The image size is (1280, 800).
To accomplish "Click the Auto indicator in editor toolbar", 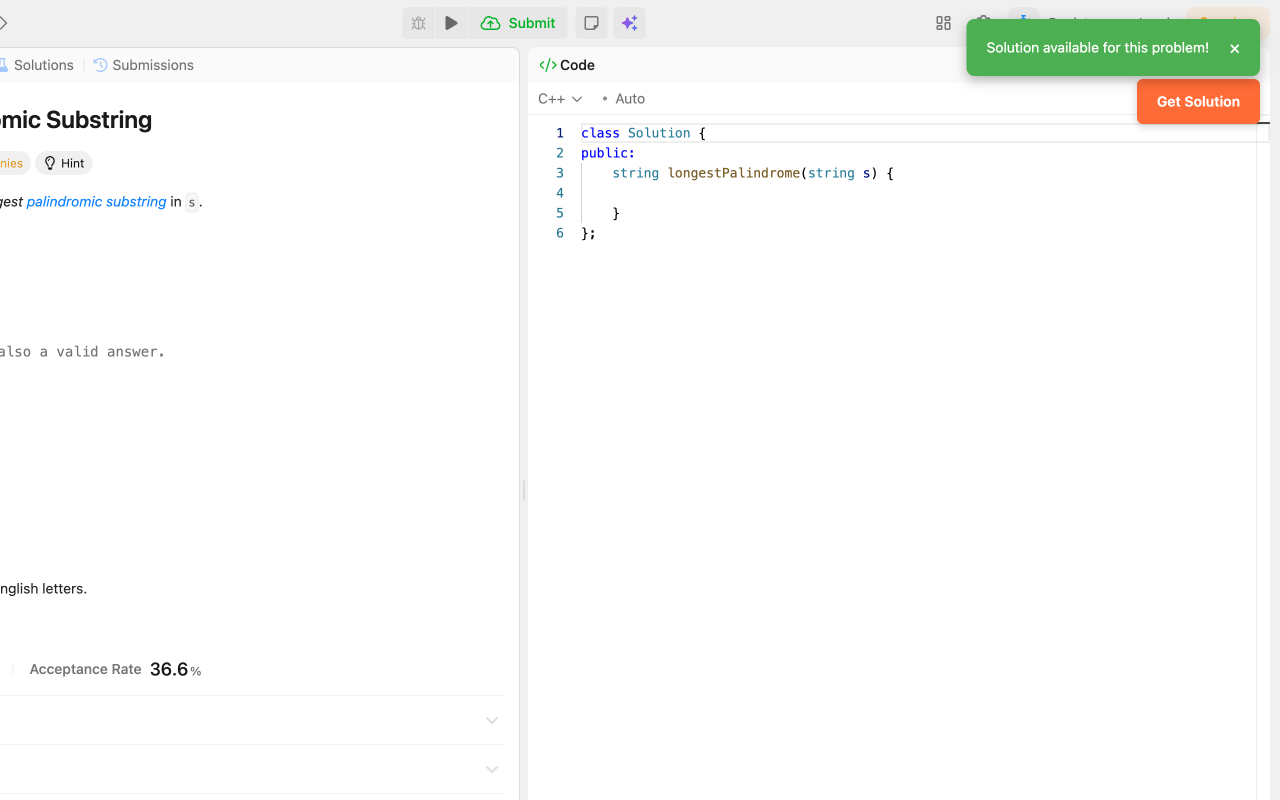I will [624, 98].
